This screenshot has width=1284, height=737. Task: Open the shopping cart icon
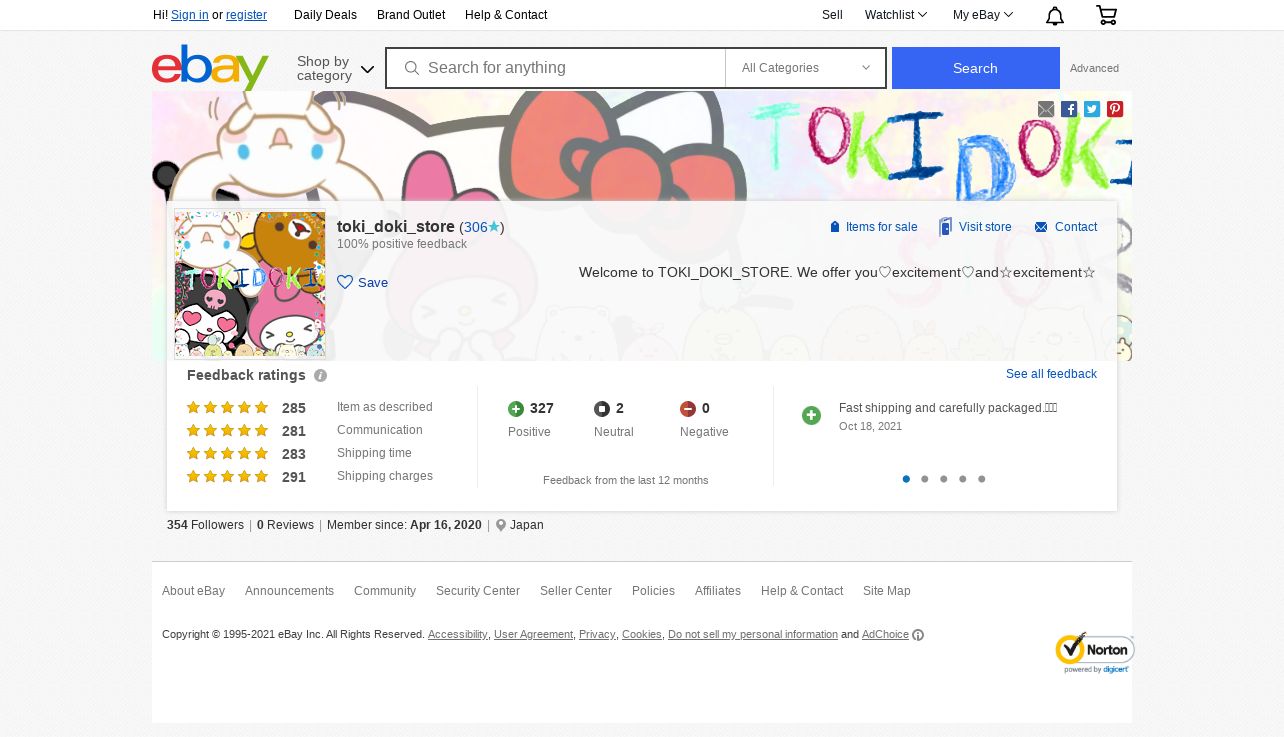click(1106, 15)
